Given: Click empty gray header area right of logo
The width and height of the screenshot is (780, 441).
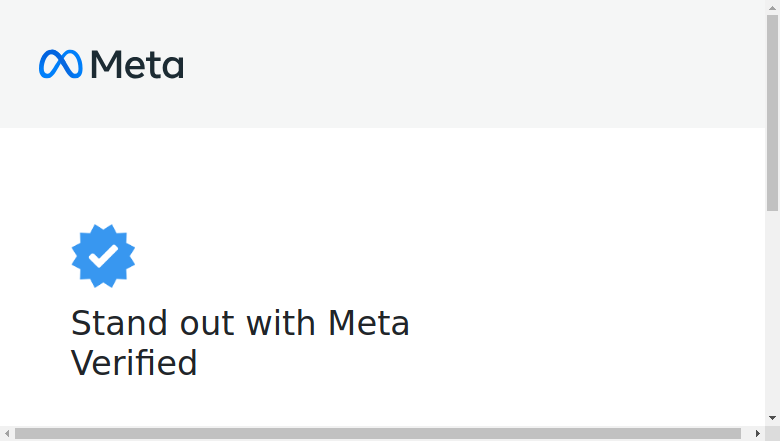Looking at the screenshot, I should tap(473, 64).
